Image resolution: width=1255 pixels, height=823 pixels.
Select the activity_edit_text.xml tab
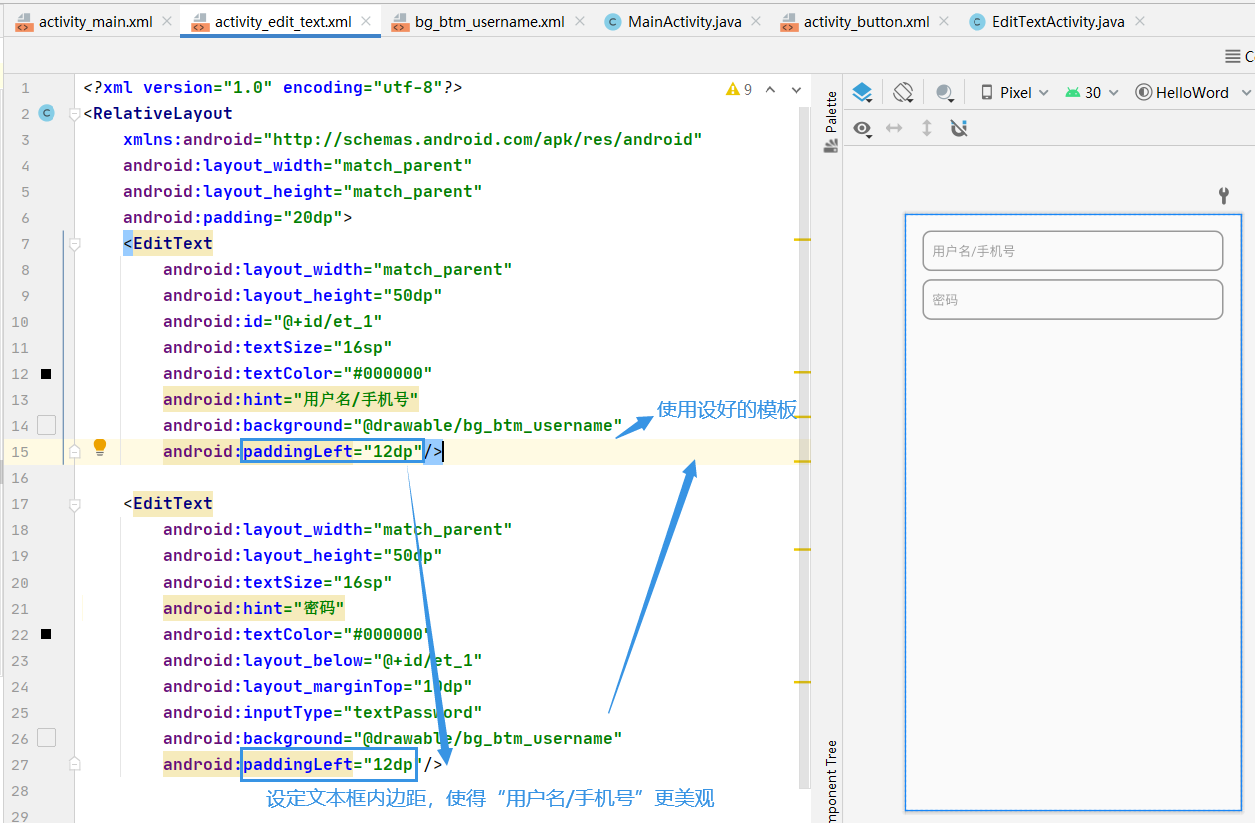click(282, 21)
